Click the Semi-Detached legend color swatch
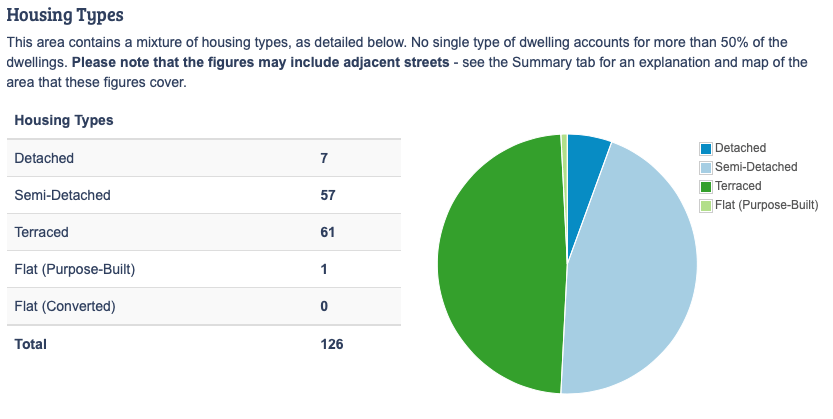 706,168
